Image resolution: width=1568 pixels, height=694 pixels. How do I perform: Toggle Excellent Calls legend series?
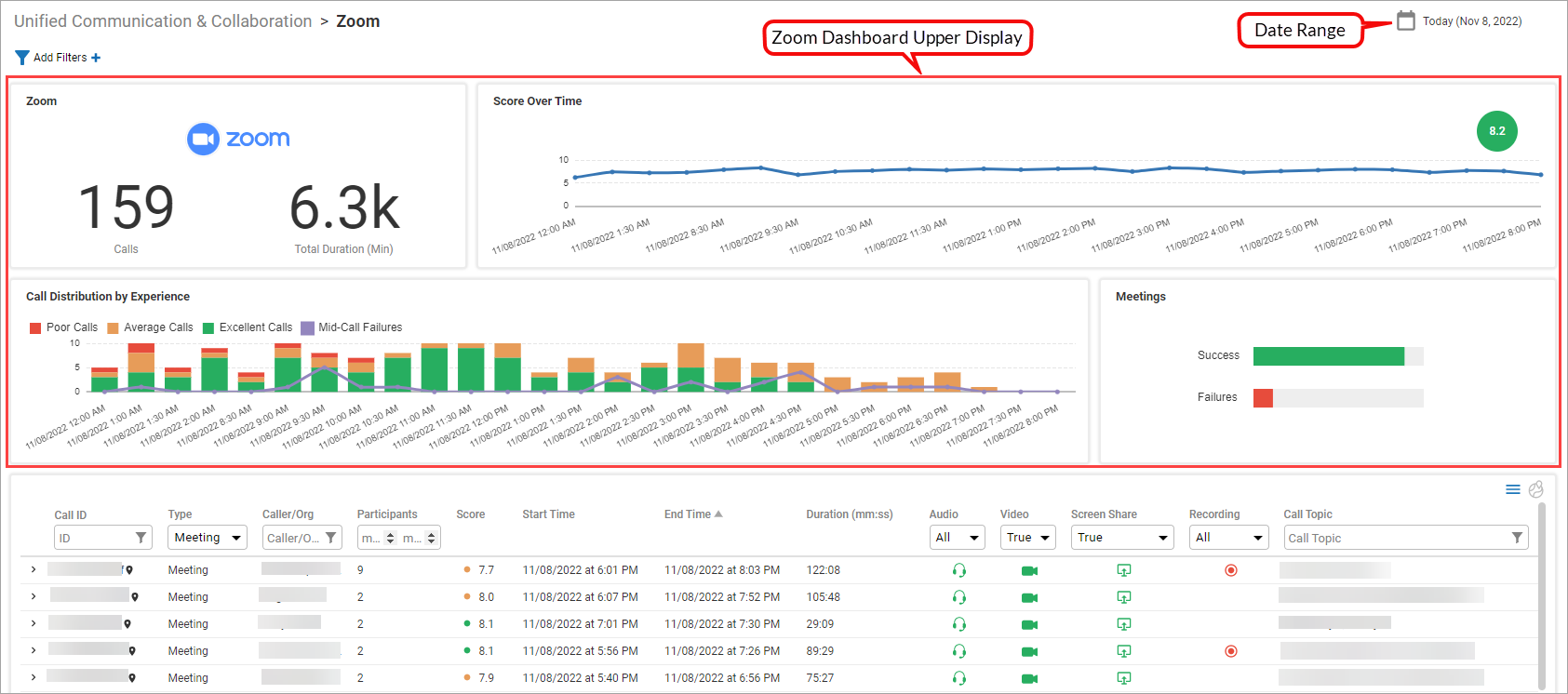[x=248, y=327]
